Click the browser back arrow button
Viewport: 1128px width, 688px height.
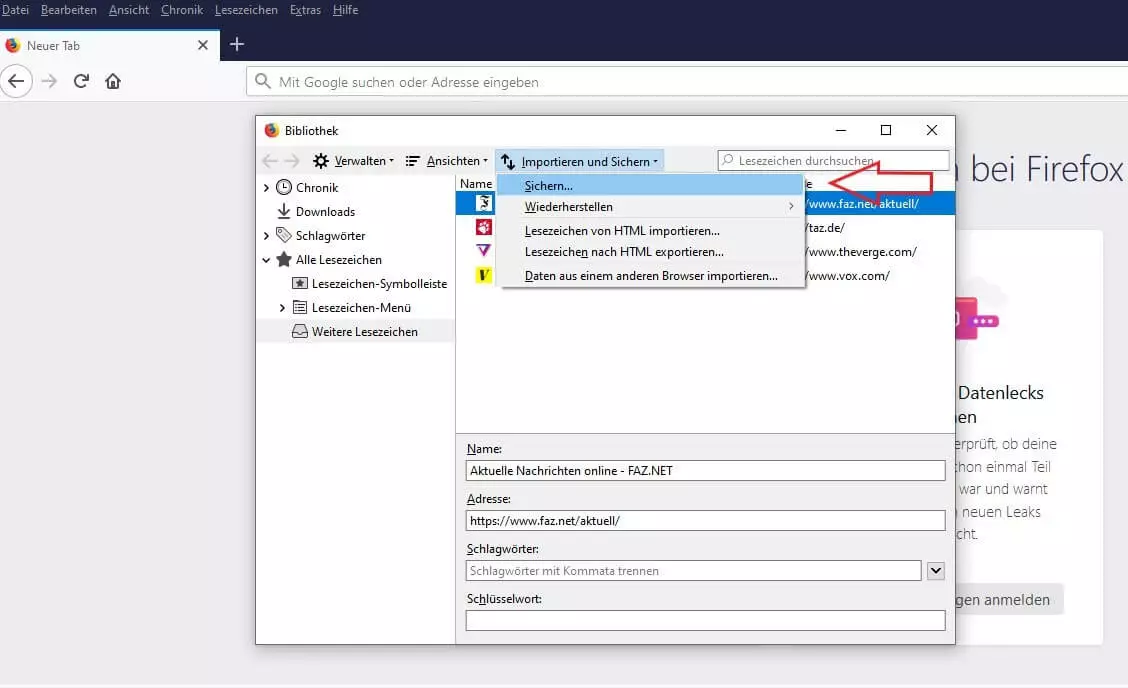coord(17,81)
